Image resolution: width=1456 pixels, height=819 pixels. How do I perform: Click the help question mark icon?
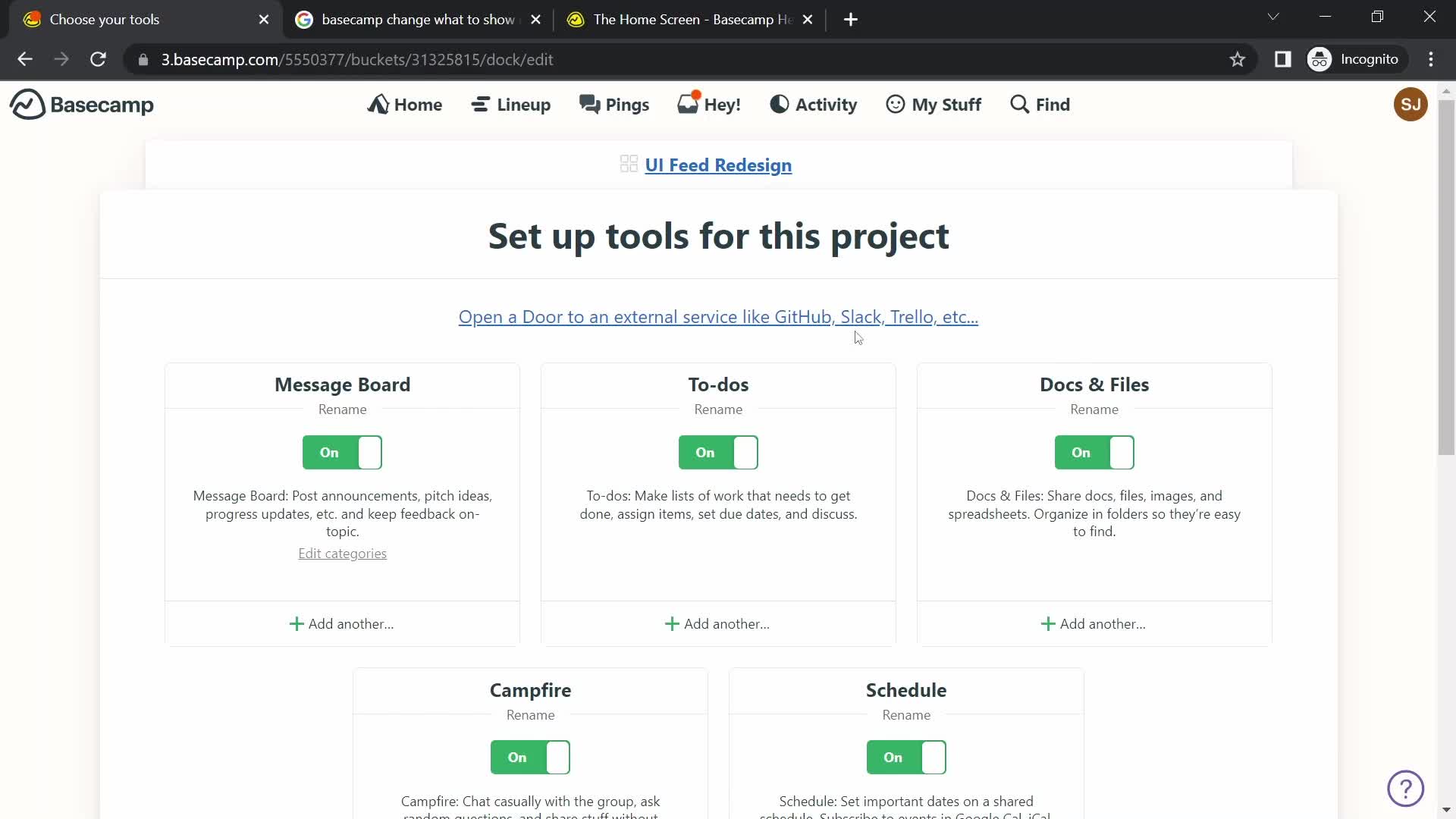[x=1406, y=789]
